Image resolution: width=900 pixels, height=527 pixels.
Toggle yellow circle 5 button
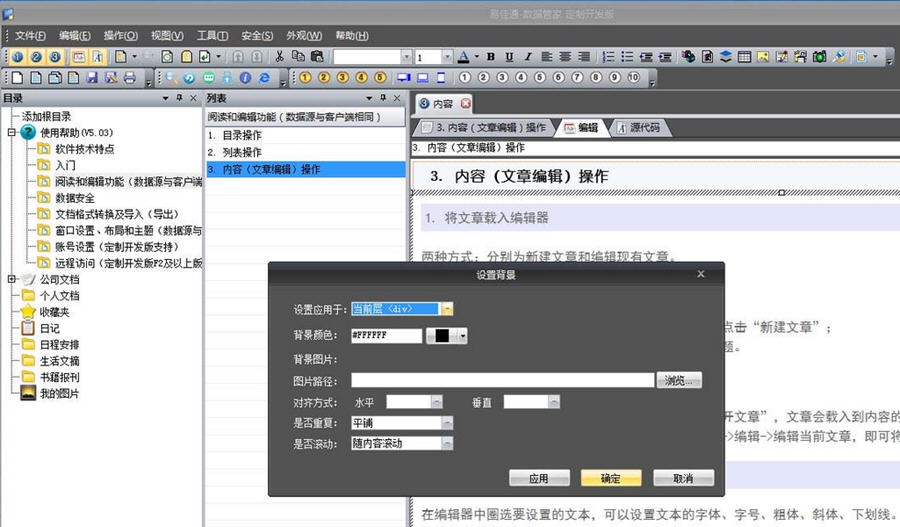[x=380, y=78]
